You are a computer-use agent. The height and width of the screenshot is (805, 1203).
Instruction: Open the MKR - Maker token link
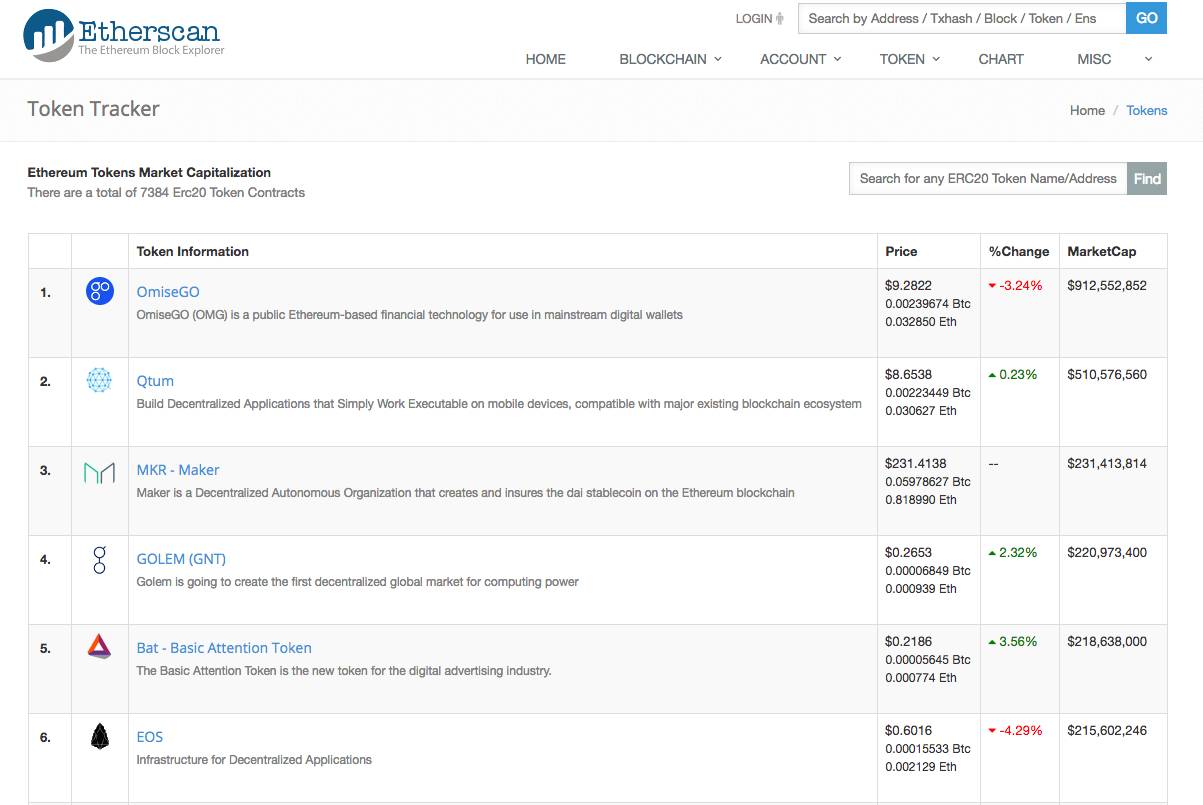point(178,470)
